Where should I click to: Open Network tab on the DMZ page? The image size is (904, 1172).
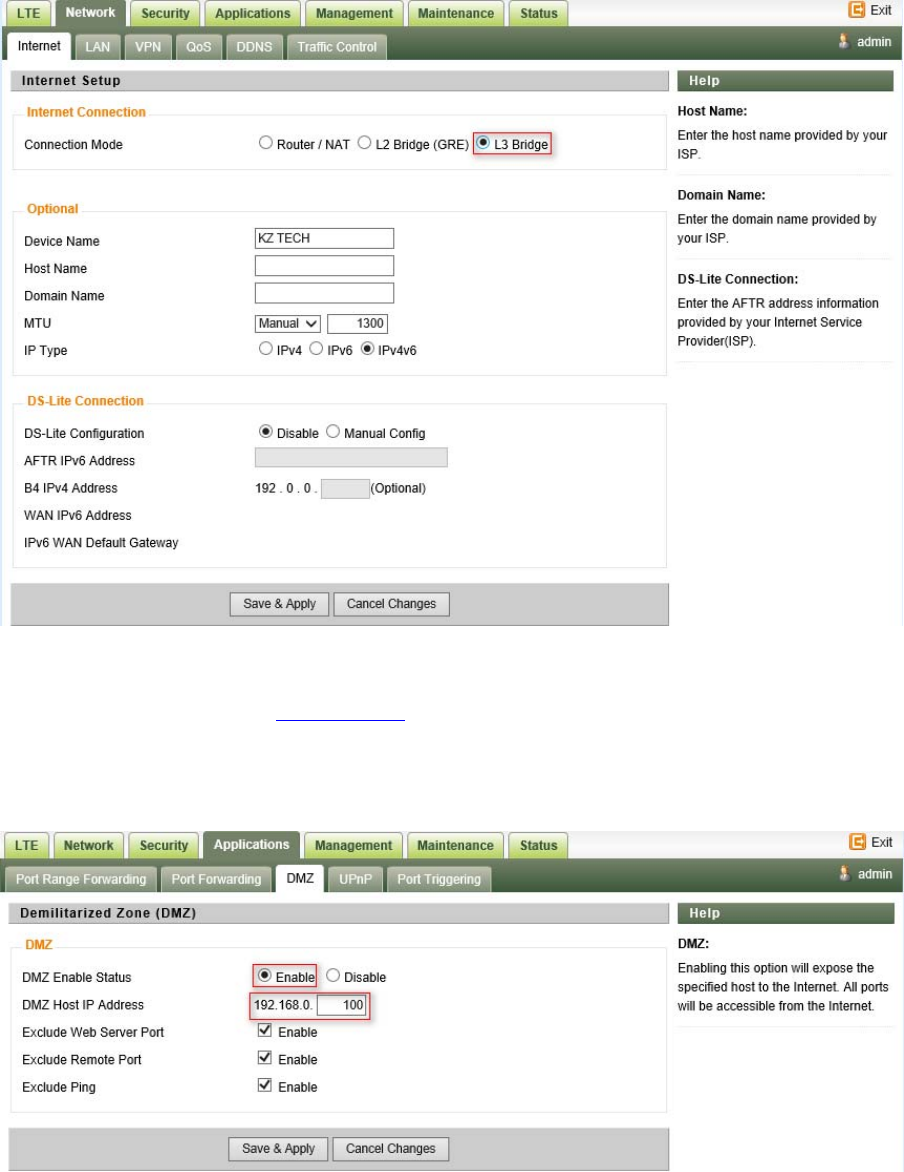tap(88, 845)
